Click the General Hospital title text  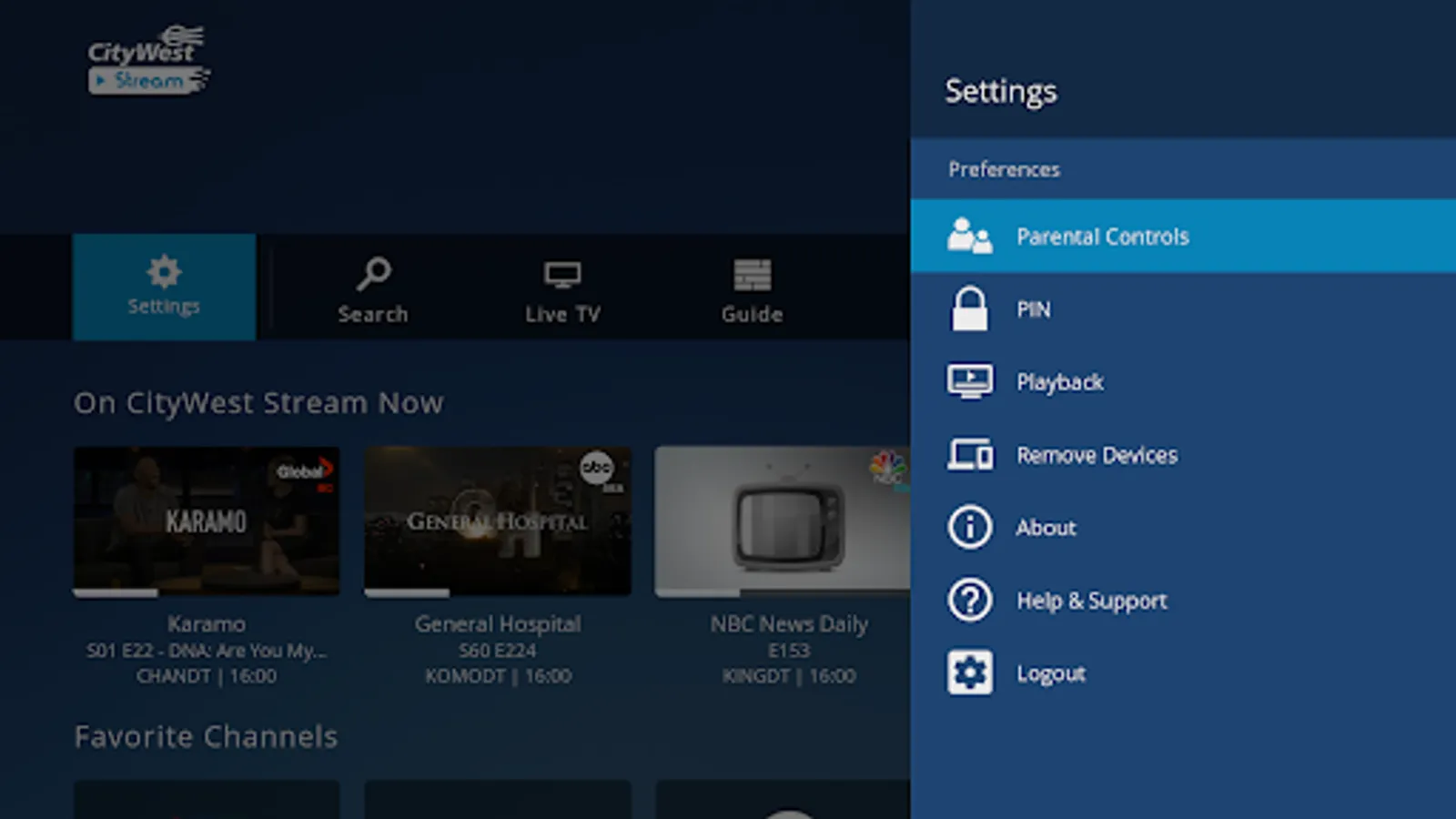(x=498, y=624)
